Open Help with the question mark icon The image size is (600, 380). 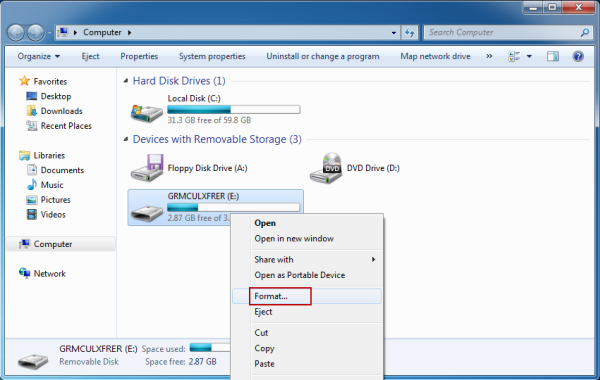point(578,56)
